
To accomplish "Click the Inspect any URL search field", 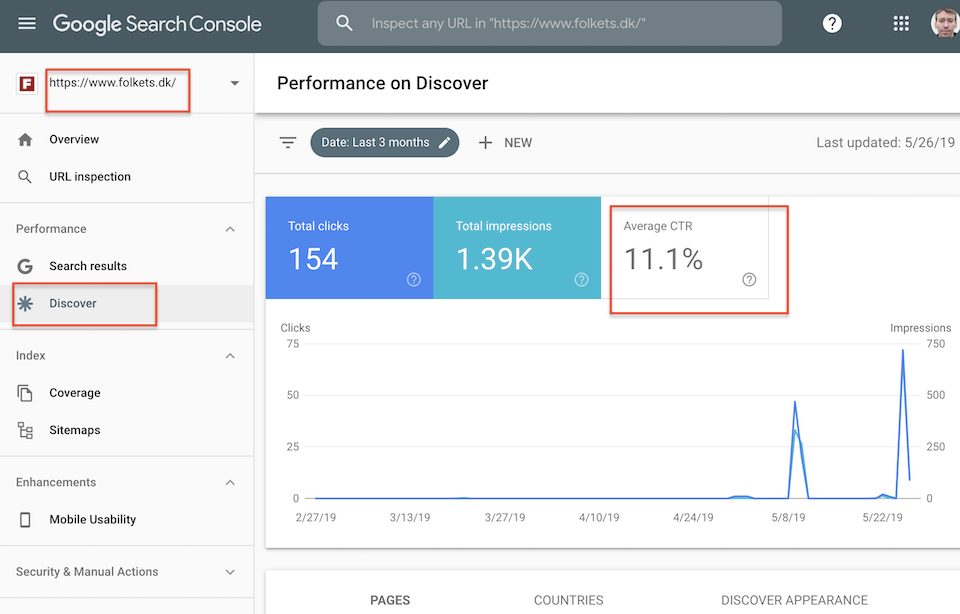I will [x=550, y=23].
